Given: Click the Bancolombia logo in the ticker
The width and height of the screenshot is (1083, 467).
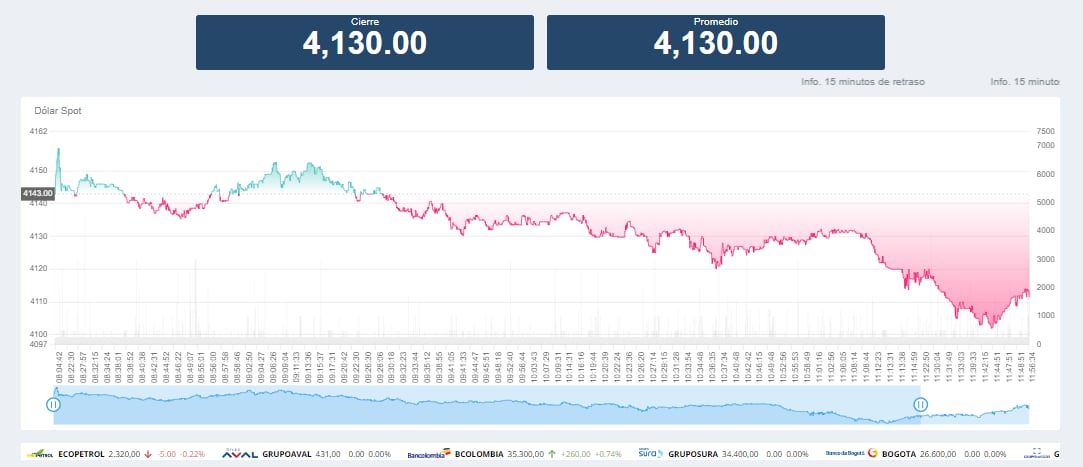Looking at the screenshot, I should pyautogui.click(x=428, y=454).
